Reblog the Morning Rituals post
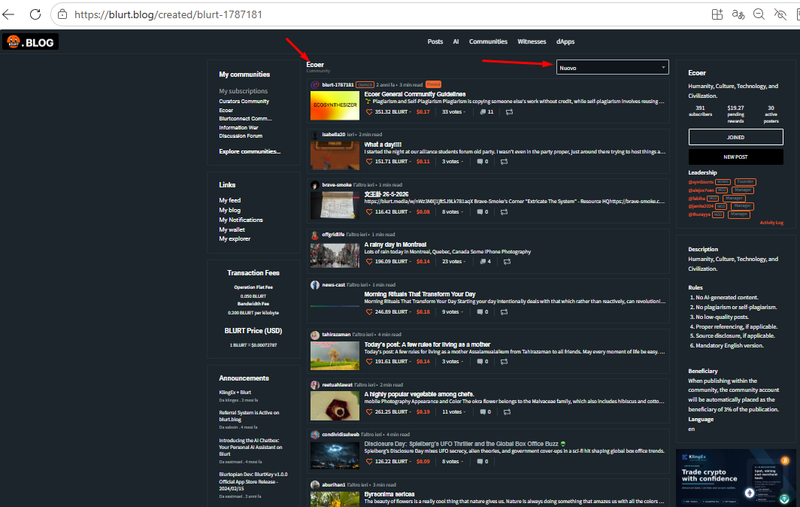The width and height of the screenshot is (800, 507). [x=504, y=312]
